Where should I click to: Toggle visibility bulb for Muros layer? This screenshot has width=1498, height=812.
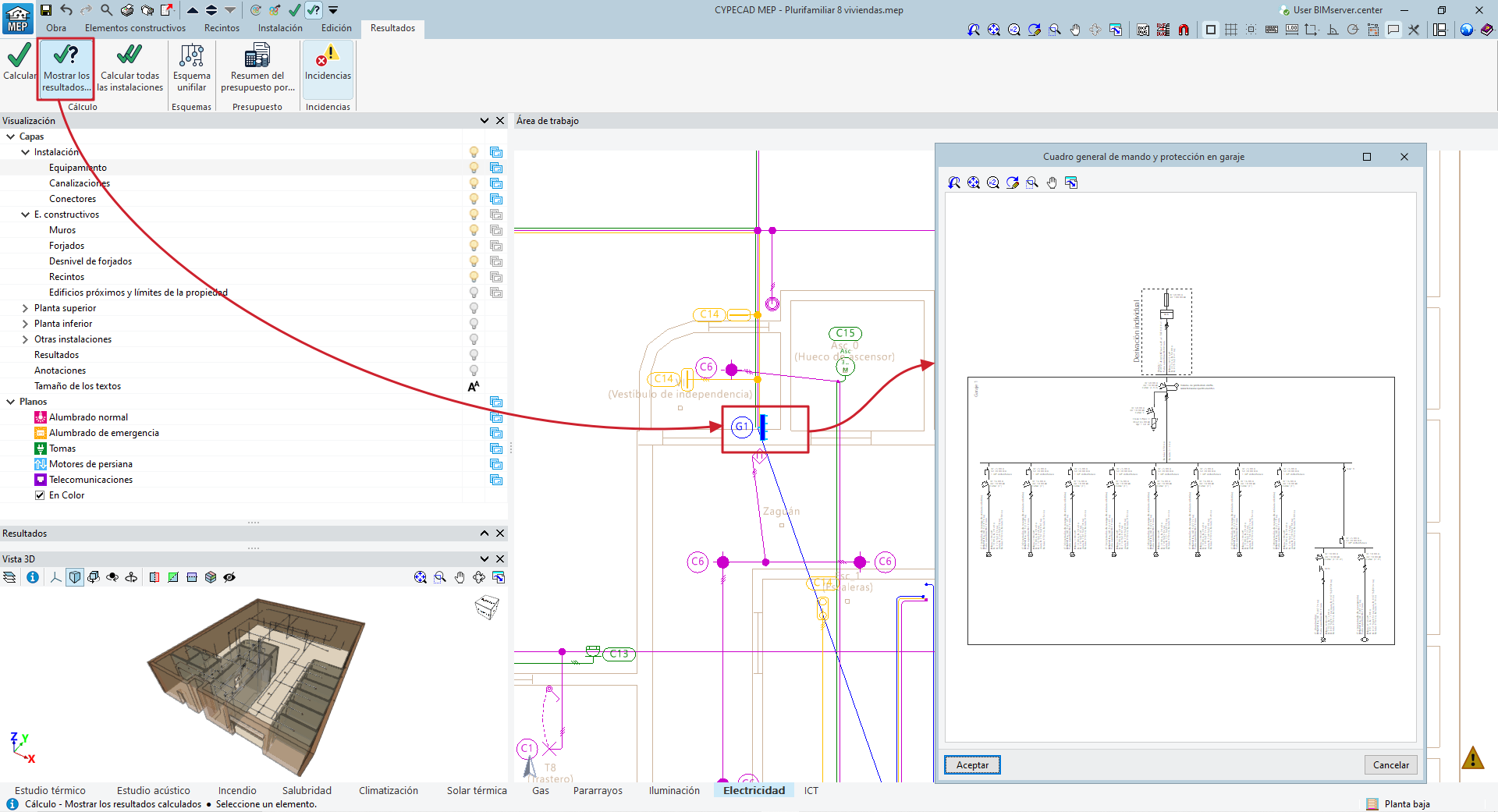474,230
